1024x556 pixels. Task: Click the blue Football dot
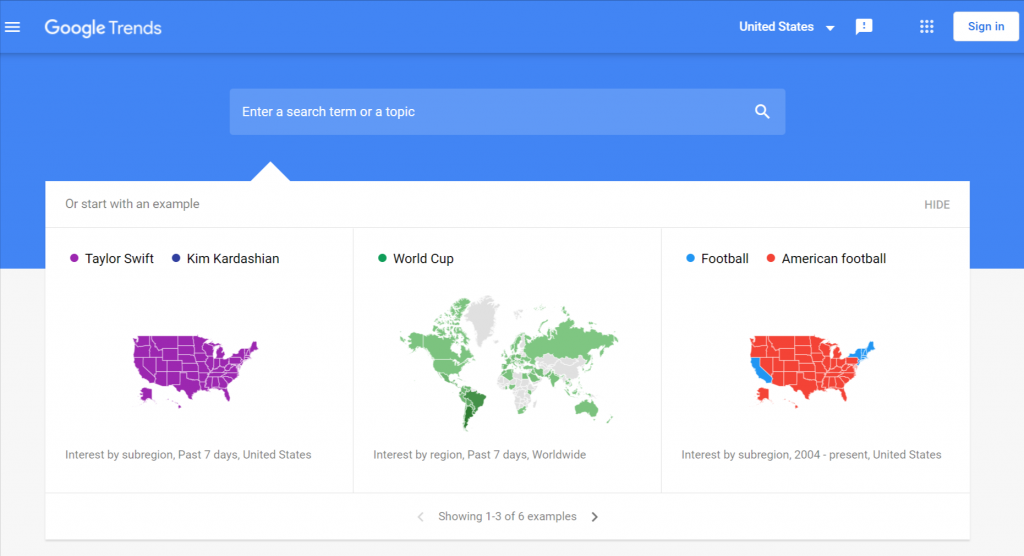click(690, 258)
